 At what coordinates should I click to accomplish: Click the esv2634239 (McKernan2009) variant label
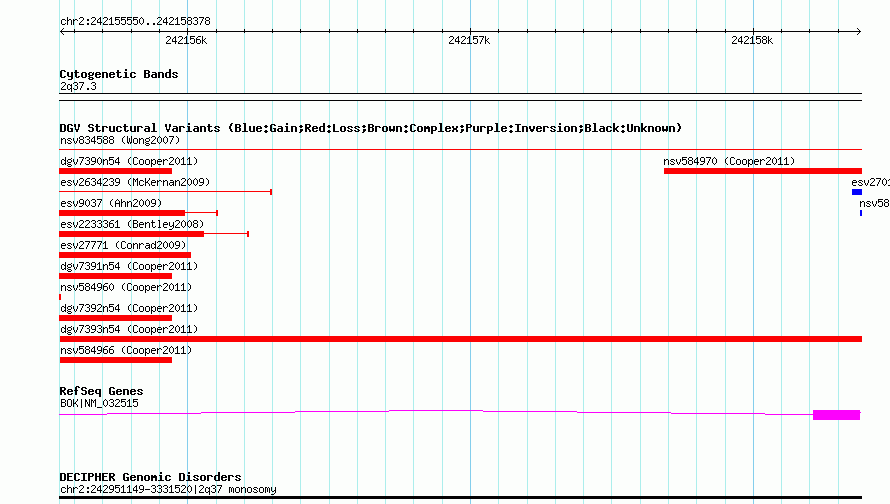pyautogui.click(x=135, y=182)
